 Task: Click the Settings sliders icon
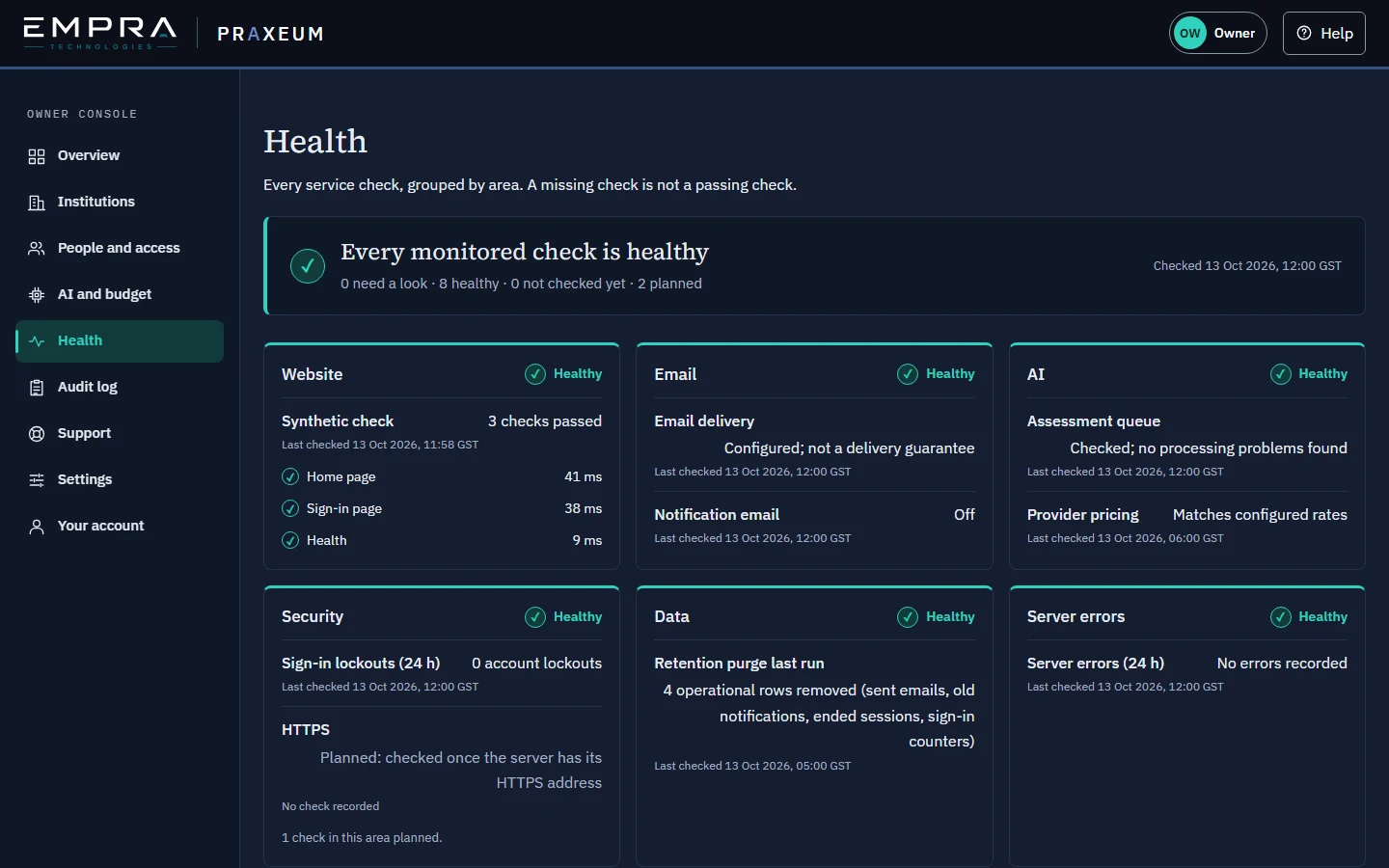[37, 480]
